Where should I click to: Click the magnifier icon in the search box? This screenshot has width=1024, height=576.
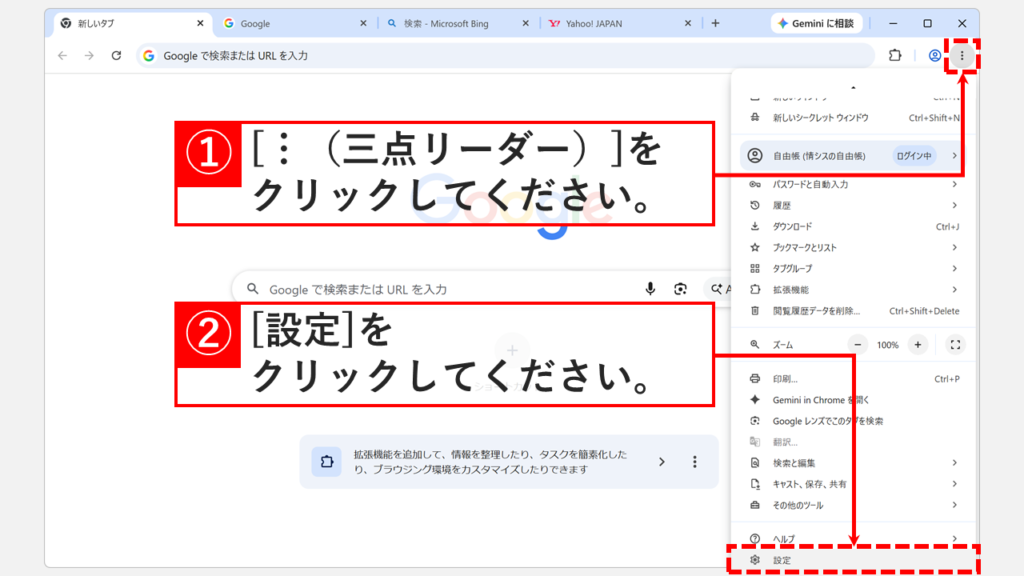(x=253, y=289)
